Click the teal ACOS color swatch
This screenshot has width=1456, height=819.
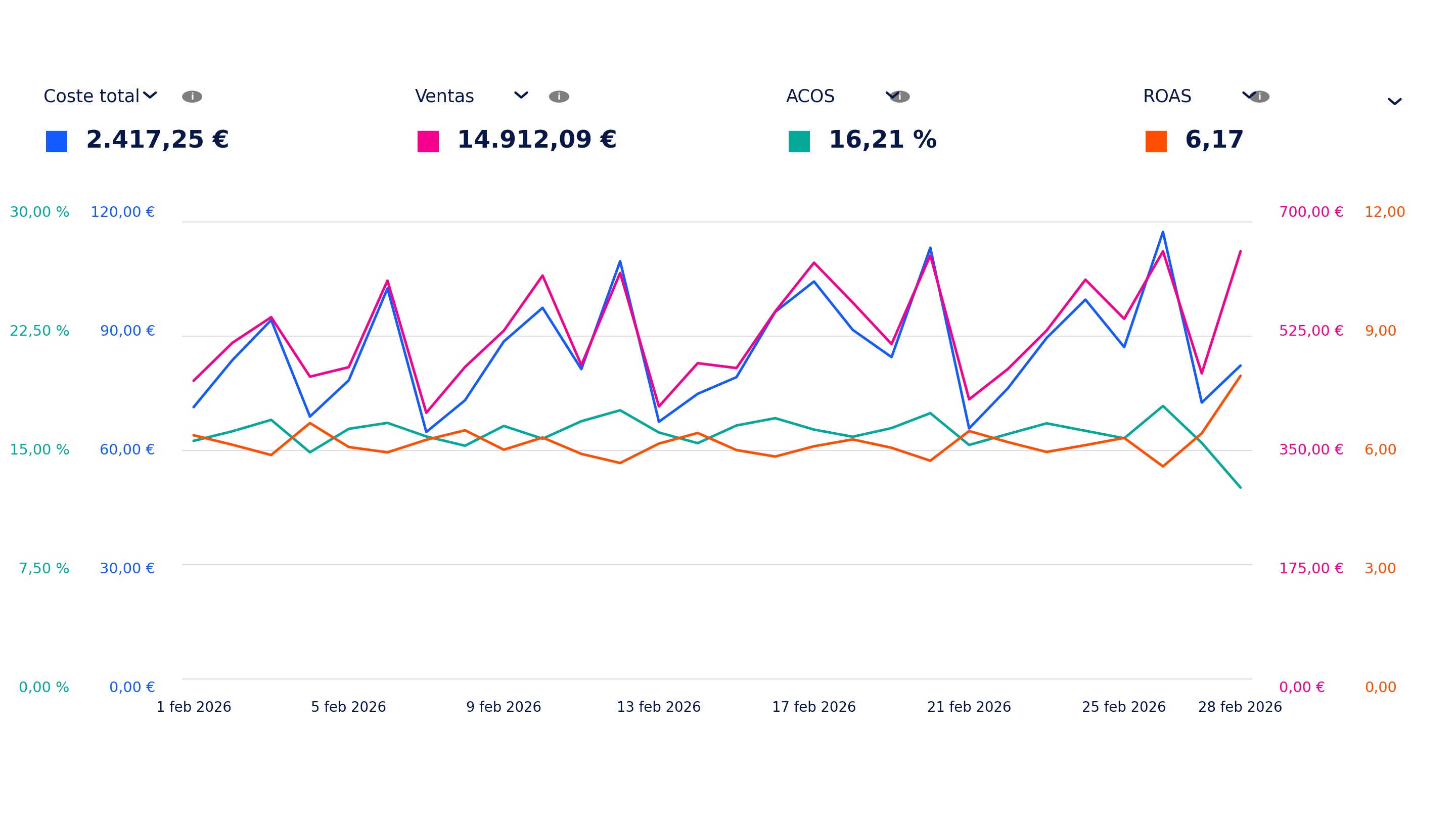799,142
